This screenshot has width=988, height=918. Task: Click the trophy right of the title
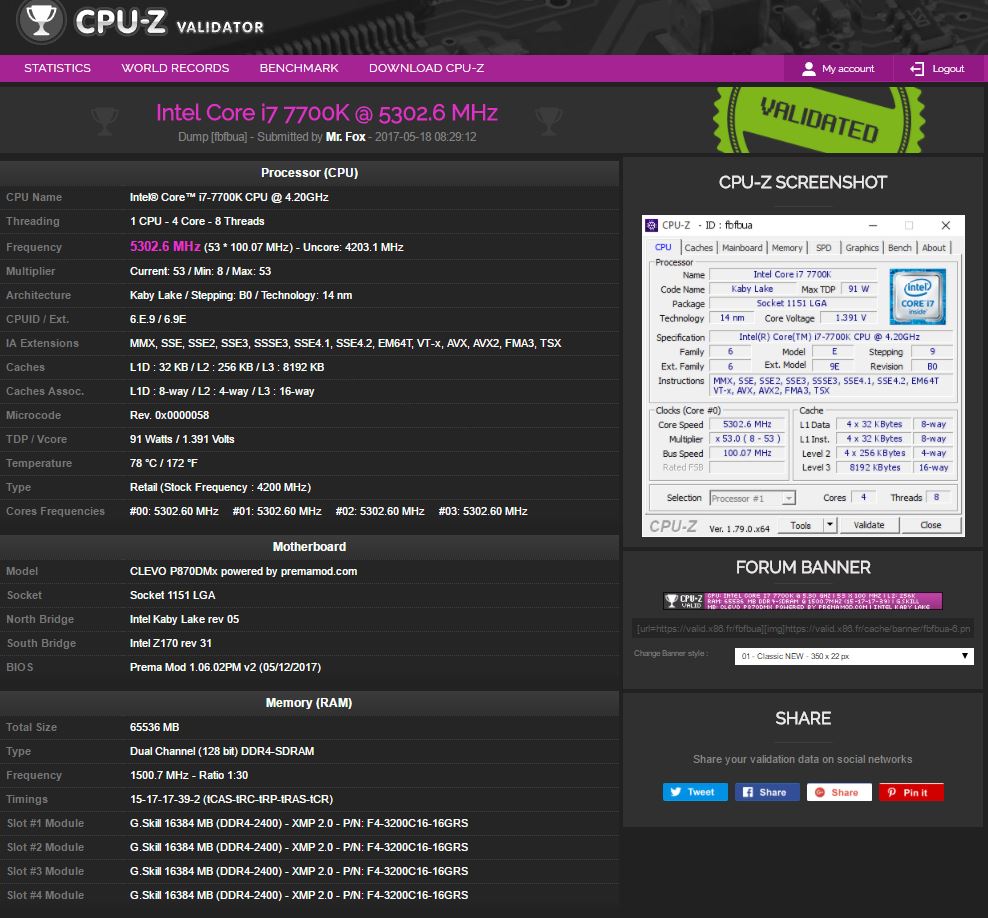(548, 121)
